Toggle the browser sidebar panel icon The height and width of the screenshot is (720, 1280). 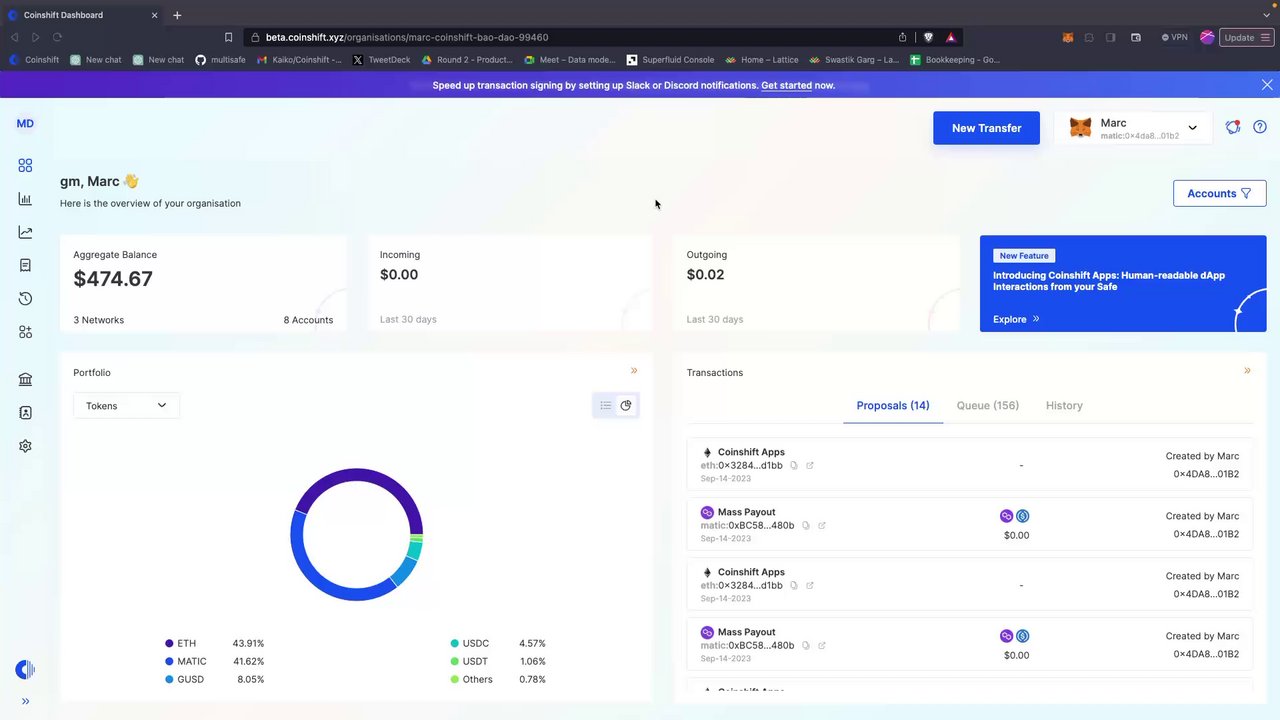pos(1111,37)
